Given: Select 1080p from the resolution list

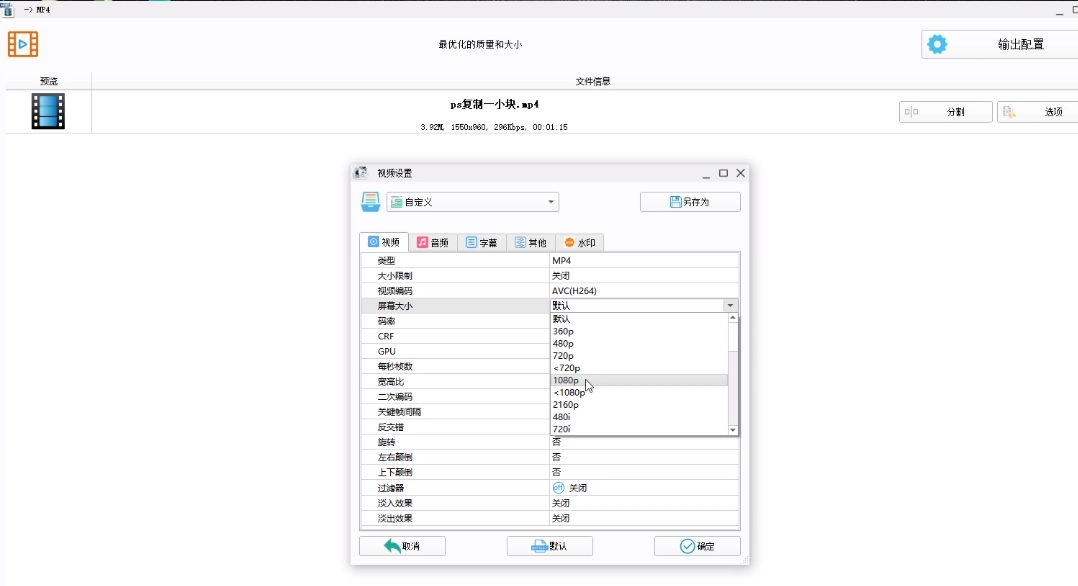Looking at the screenshot, I should [566, 381].
